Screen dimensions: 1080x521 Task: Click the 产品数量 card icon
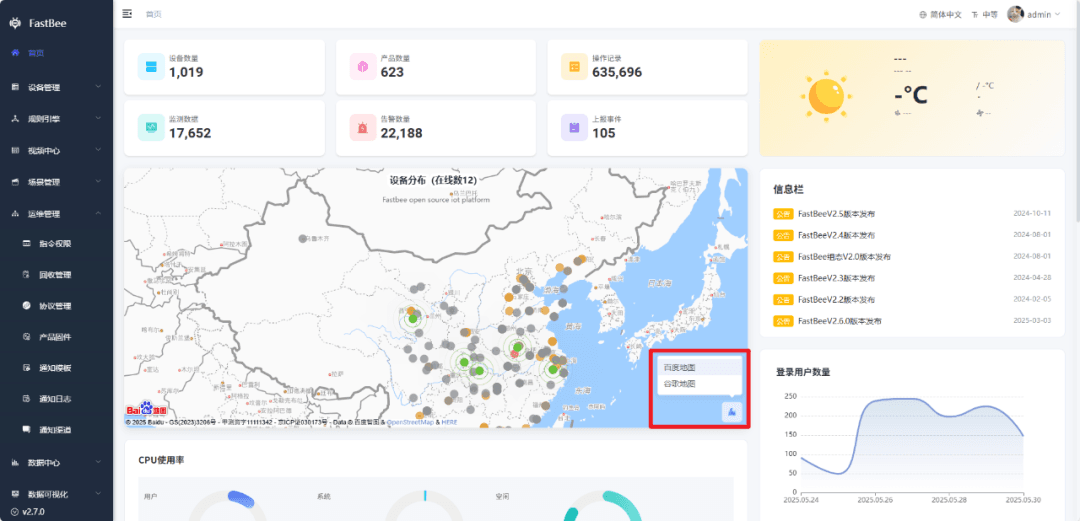pyautogui.click(x=363, y=67)
